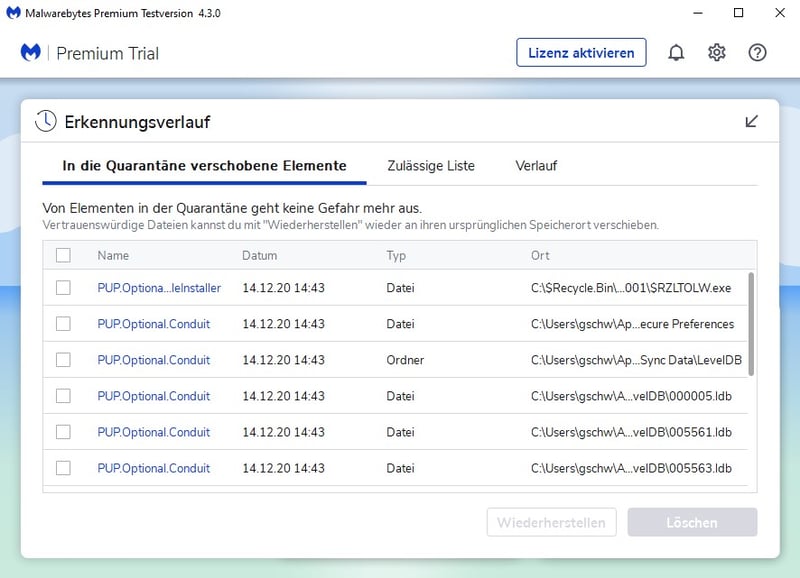Open the notifications bell icon
Viewport: 800px width, 578px height.
coord(676,53)
